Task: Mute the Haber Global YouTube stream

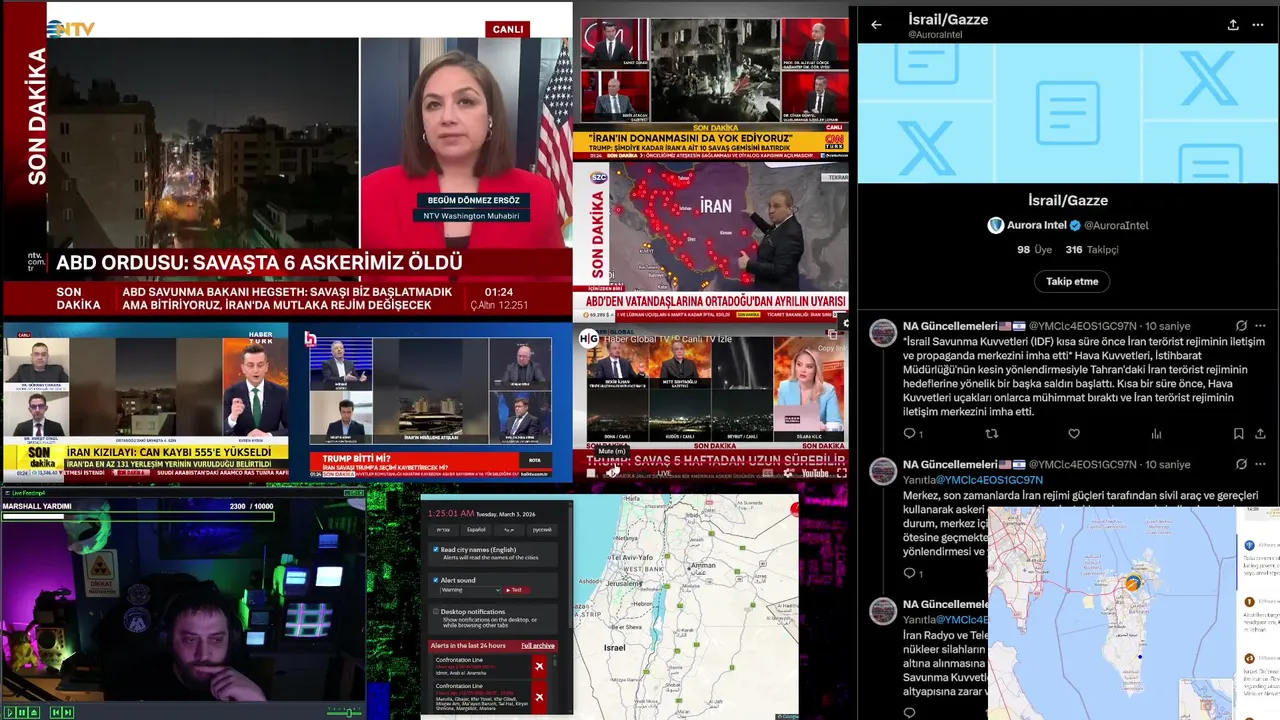Action: (612, 473)
